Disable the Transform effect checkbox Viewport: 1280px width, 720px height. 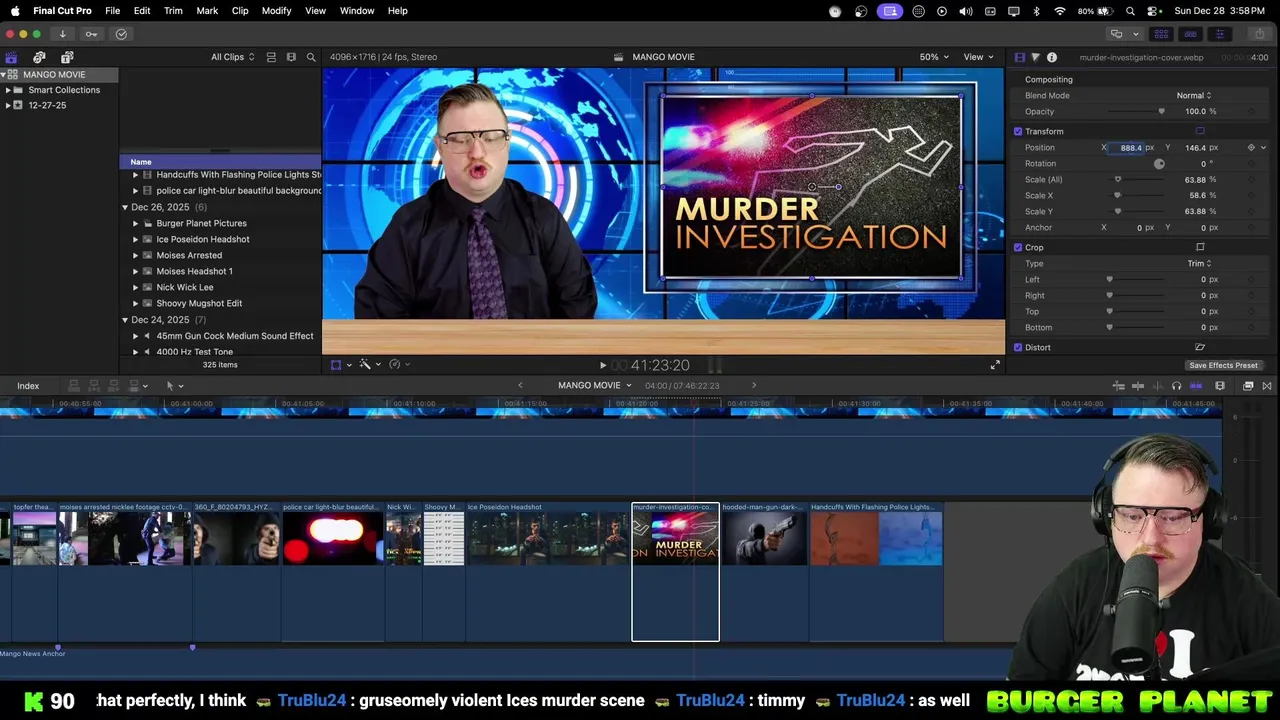[x=1018, y=131]
